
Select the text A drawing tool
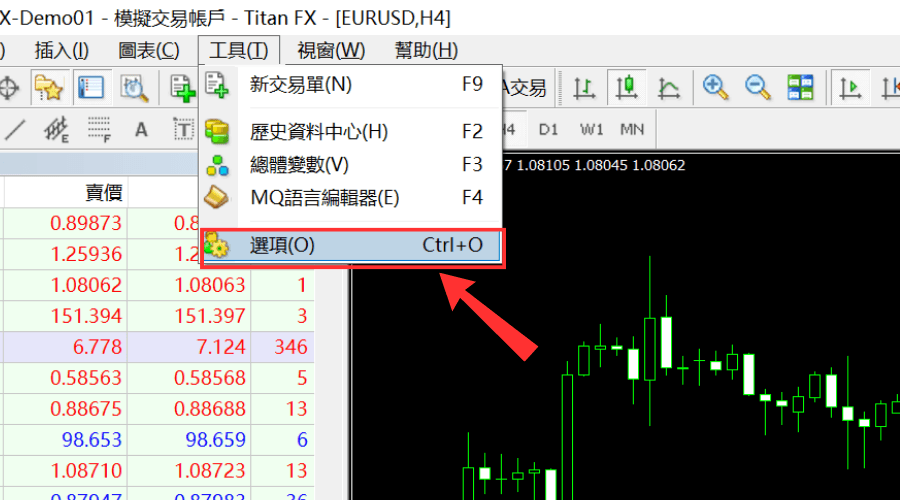141,130
